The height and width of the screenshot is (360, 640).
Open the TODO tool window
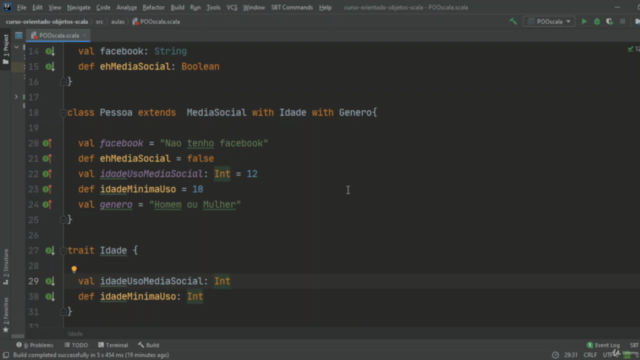[x=76, y=345]
